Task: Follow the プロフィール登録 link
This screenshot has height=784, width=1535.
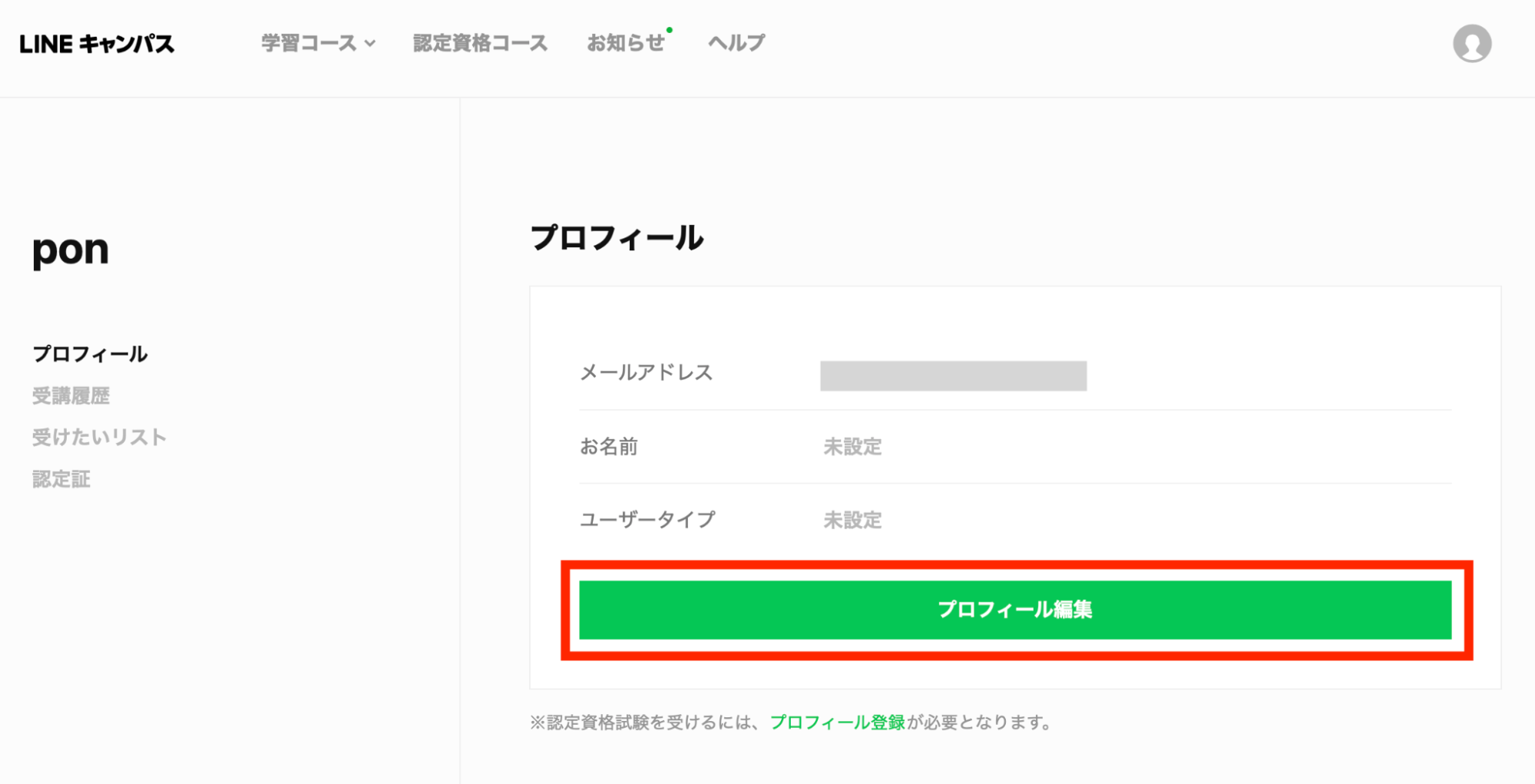Action: 838,722
